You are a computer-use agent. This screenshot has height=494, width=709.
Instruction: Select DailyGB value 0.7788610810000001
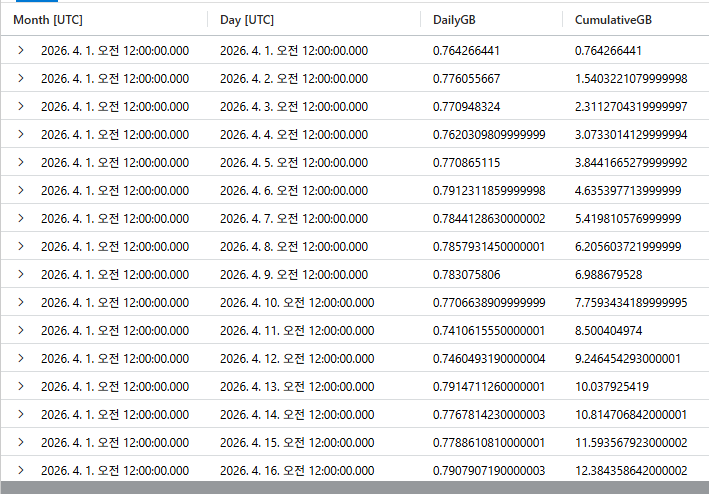(x=489, y=443)
